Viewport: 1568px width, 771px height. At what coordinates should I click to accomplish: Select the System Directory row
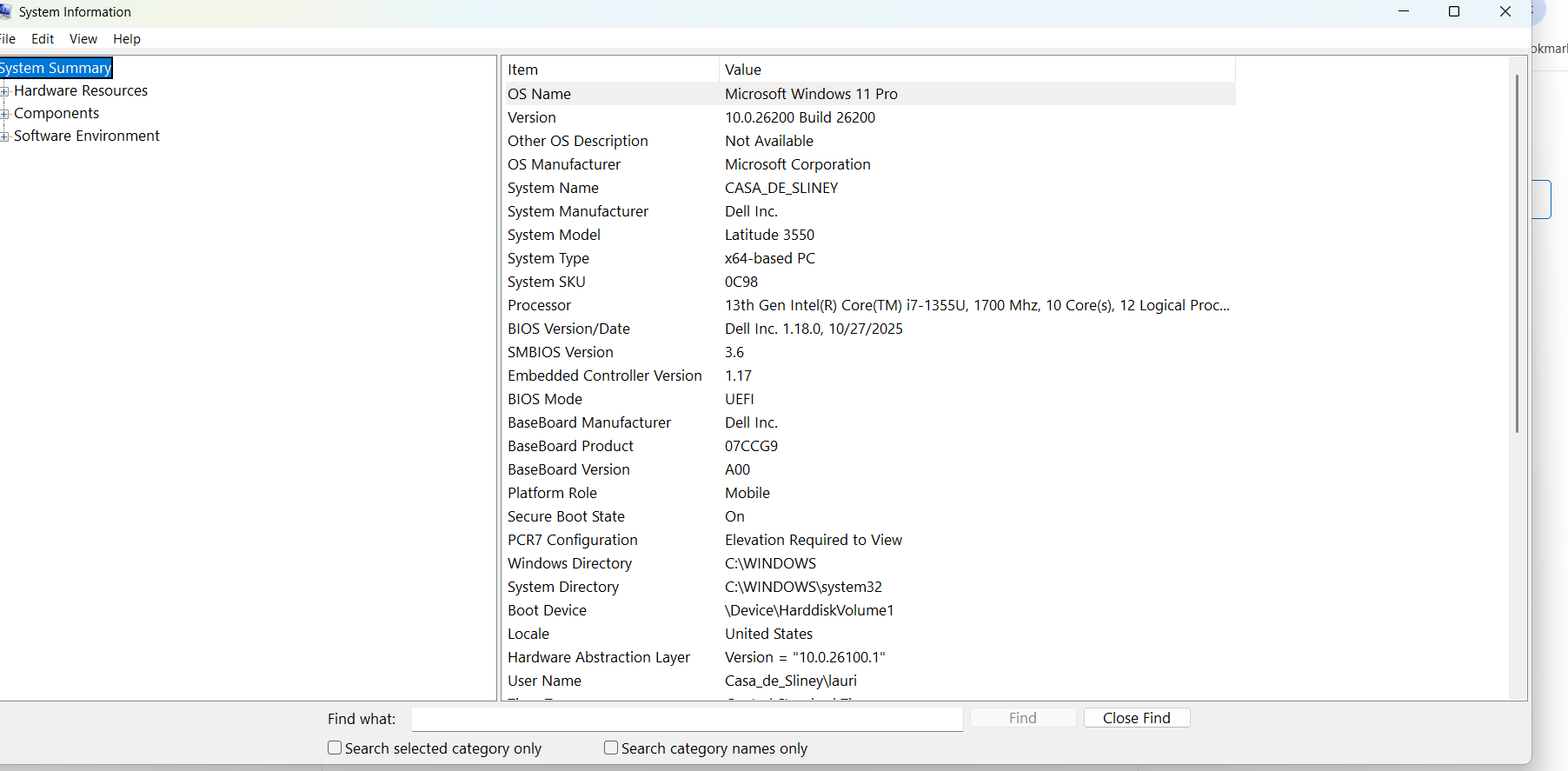point(869,587)
